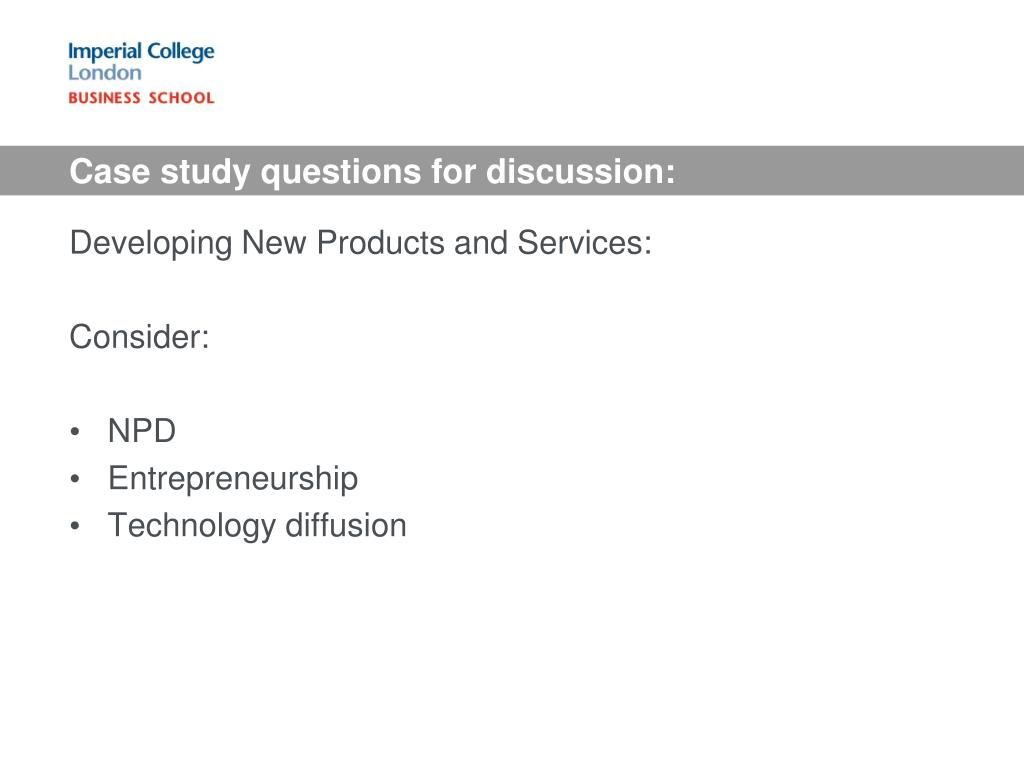Click the red BUSINESS SCHOOL label
1024x768 pixels.
[141, 98]
